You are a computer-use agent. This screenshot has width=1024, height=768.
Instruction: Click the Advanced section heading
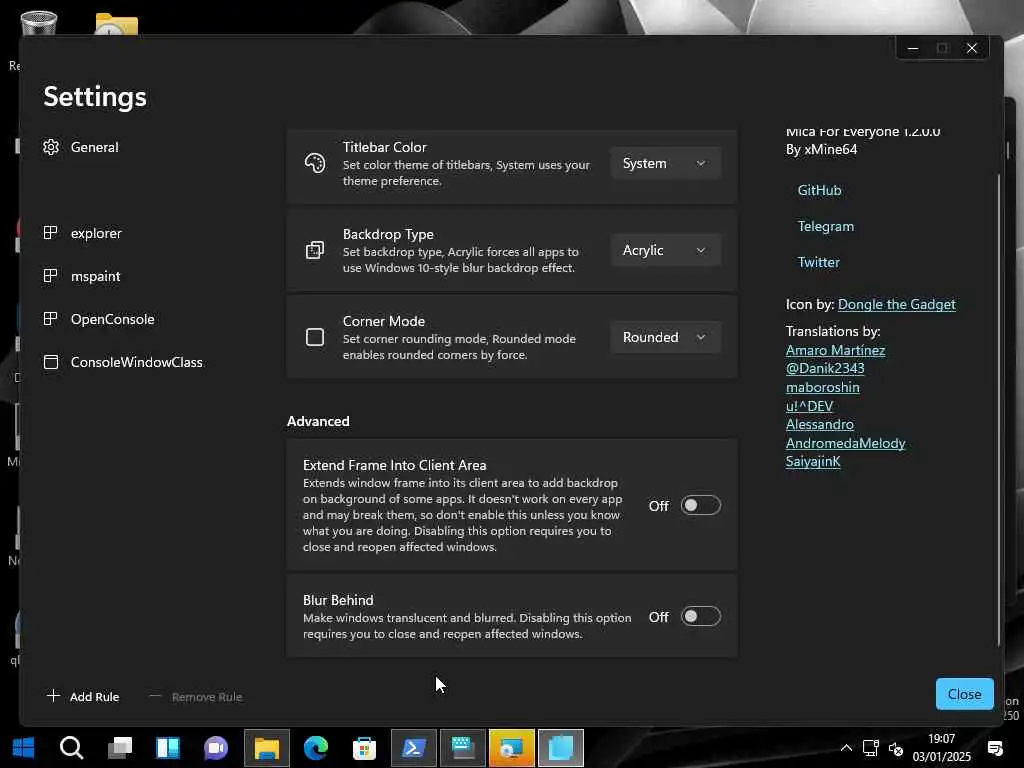coord(318,421)
